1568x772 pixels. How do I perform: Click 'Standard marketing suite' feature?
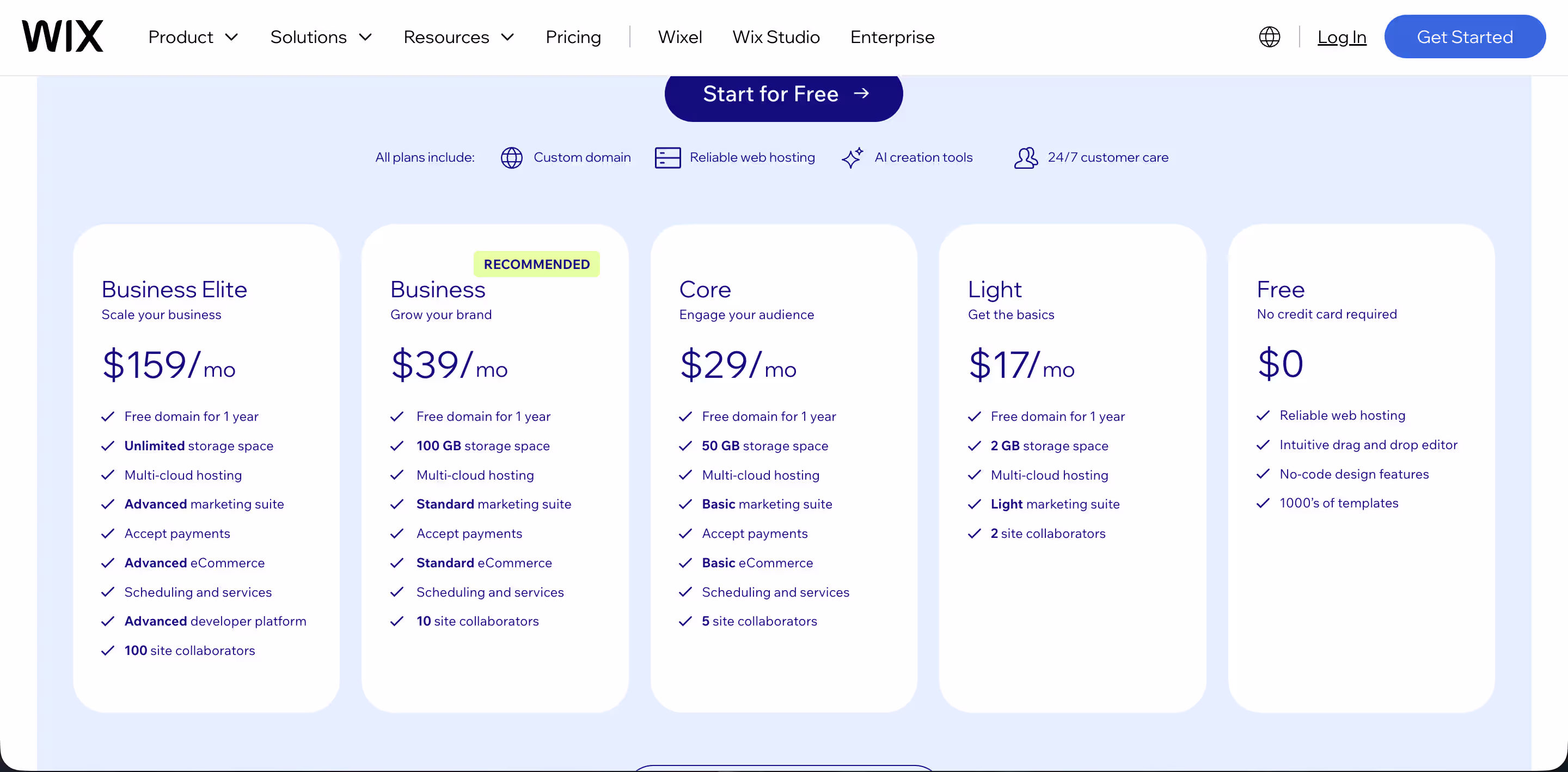tap(494, 505)
